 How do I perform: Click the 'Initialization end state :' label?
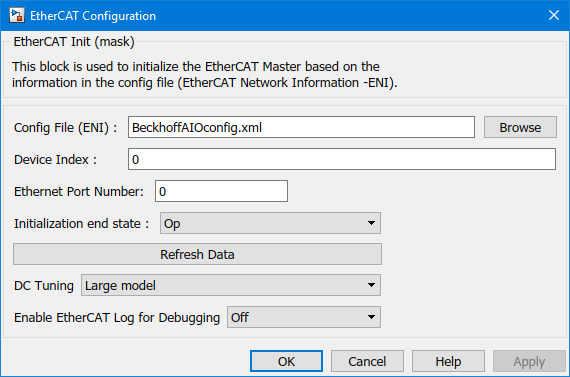coord(81,224)
